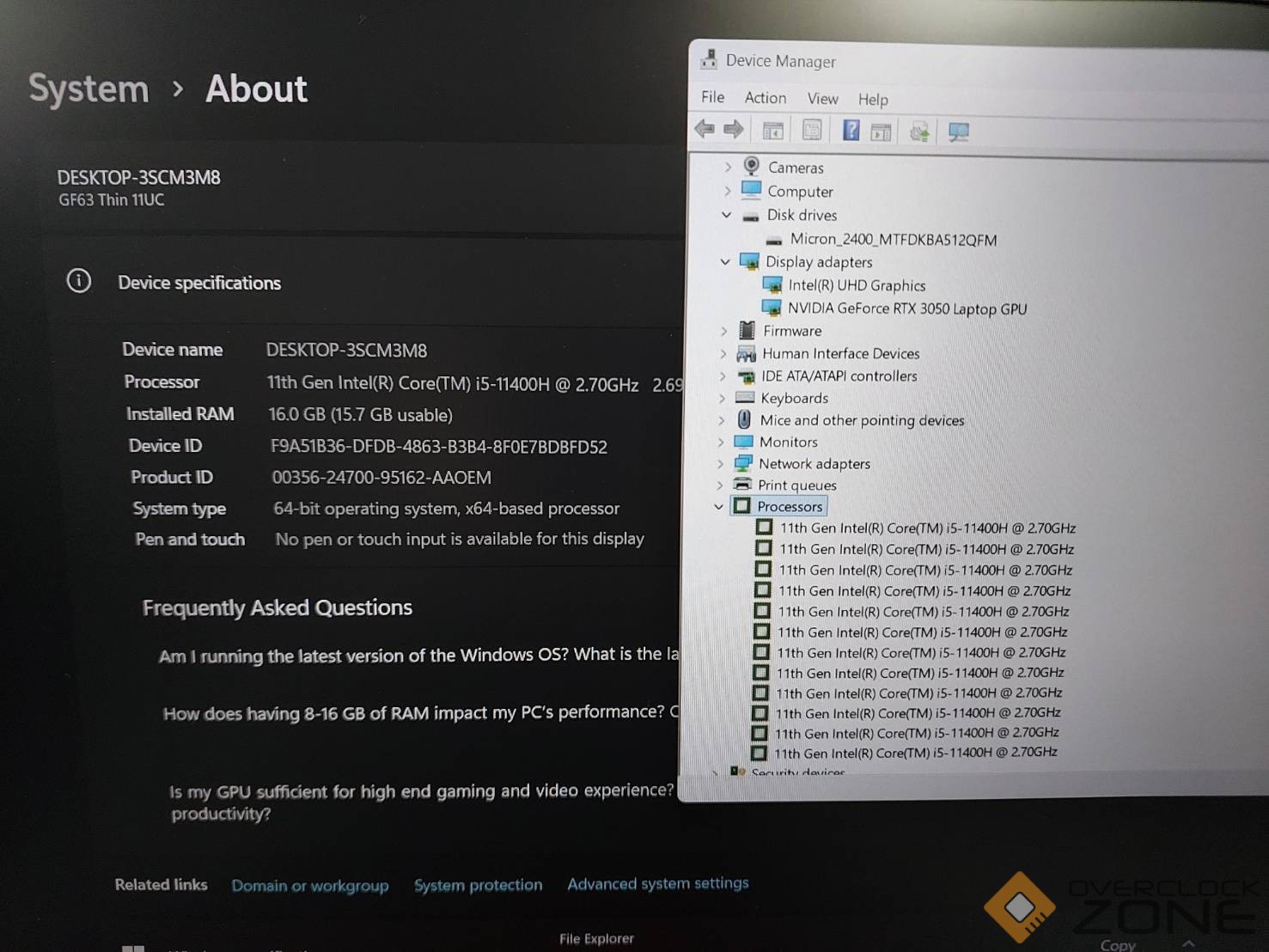Viewport: 1269px width, 952px height.
Task: Click the Show/Hide Console Tree toolbar icon
Action: coord(772,131)
